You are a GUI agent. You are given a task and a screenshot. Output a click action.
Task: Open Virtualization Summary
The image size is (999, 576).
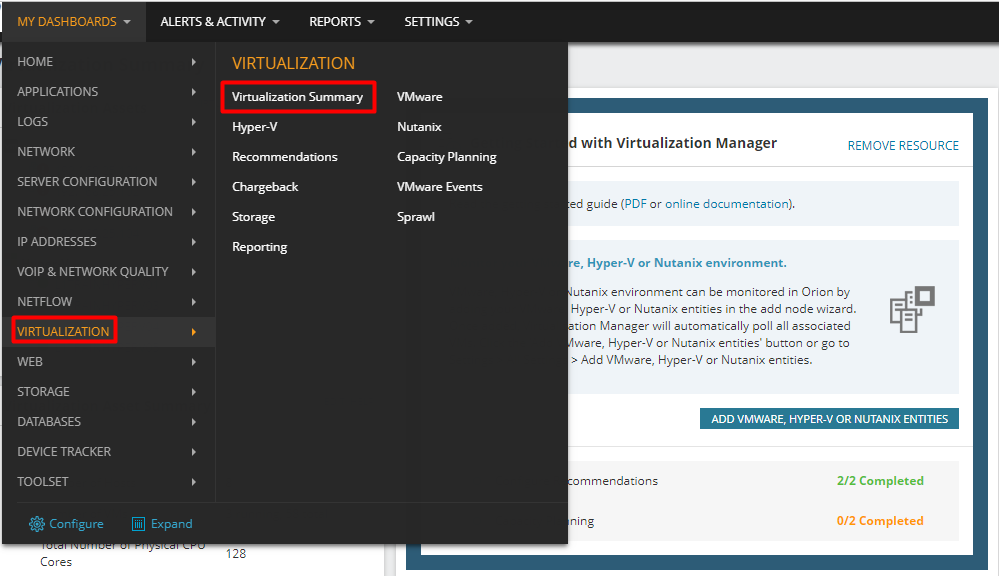pyautogui.click(x=298, y=97)
